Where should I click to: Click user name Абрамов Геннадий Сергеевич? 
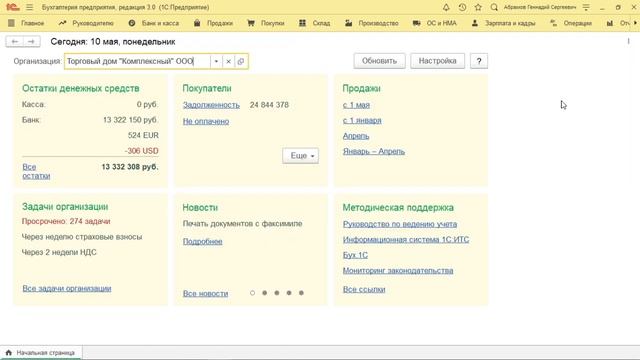(x=540, y=7)
